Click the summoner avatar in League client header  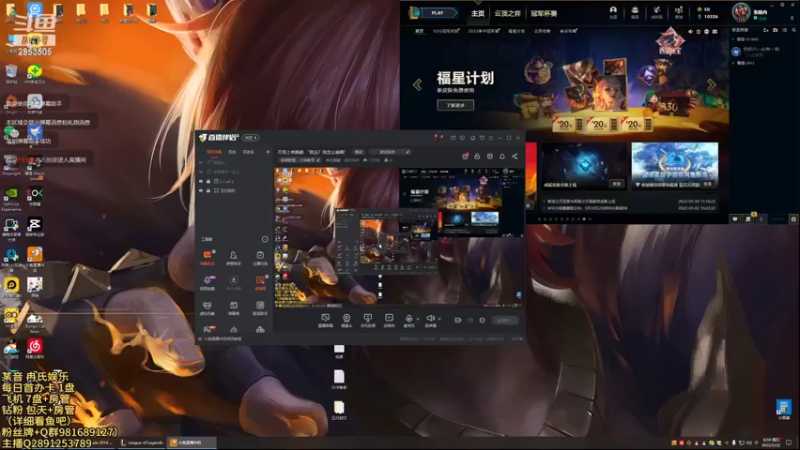pos(741,12)
